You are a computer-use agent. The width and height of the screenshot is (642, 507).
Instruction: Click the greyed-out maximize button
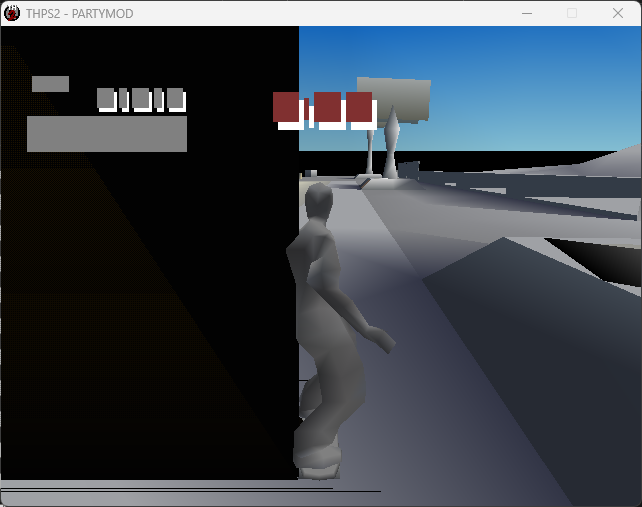572,14
